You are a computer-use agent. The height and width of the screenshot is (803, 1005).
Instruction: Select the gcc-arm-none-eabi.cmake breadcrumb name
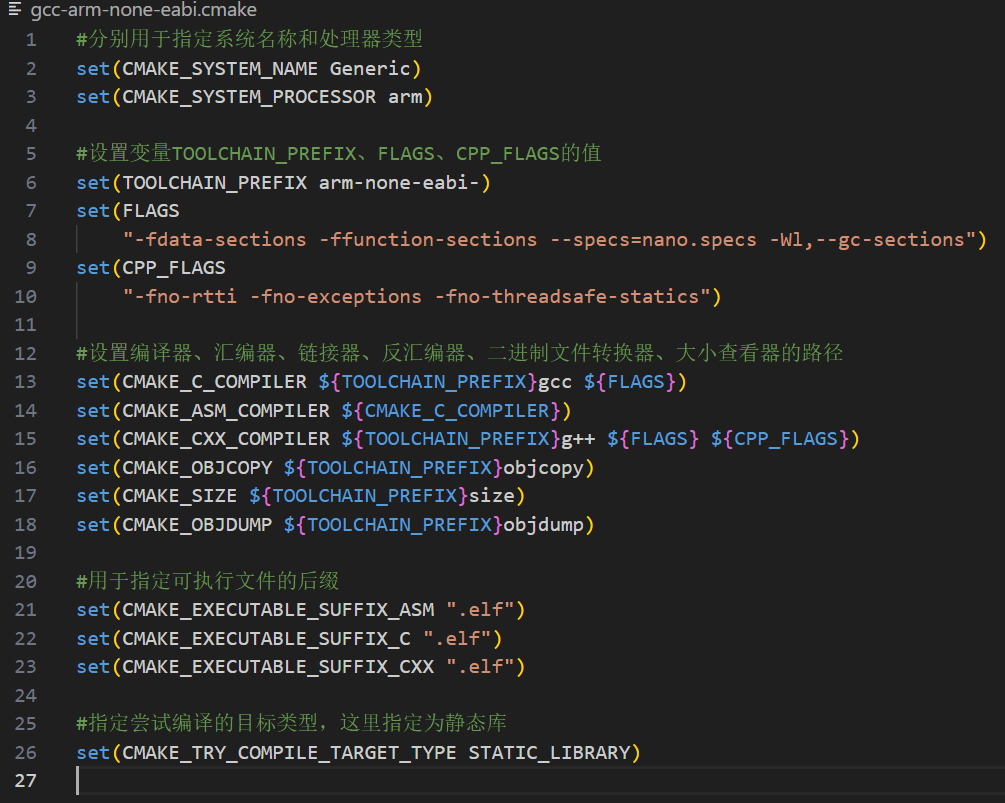[x=144, y=10]
